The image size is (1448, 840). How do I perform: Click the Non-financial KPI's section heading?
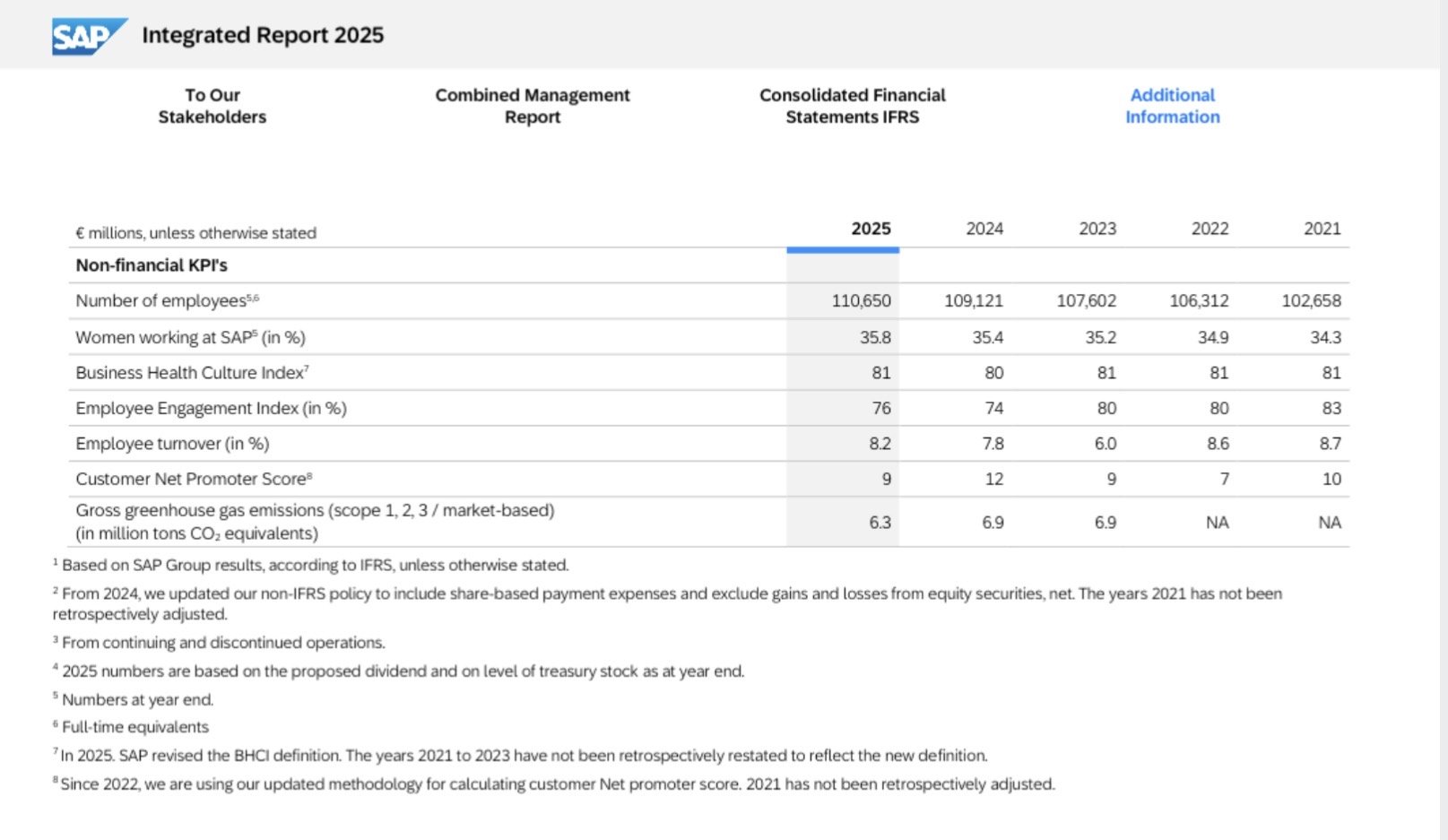(152, 265)
